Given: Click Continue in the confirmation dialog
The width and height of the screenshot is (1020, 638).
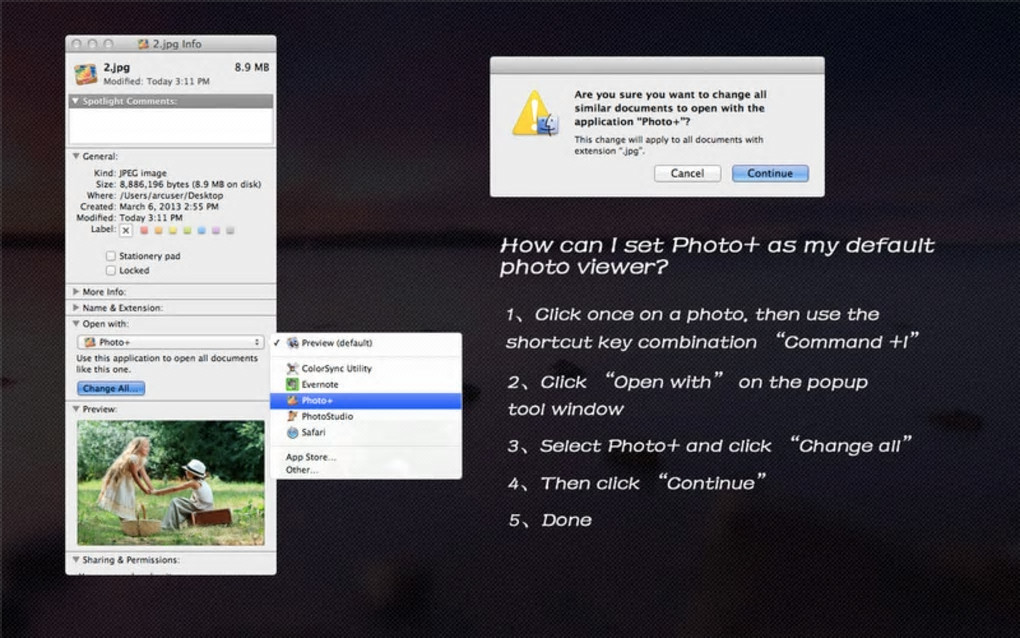Looking at the screenshot, I should click(770, 173).
